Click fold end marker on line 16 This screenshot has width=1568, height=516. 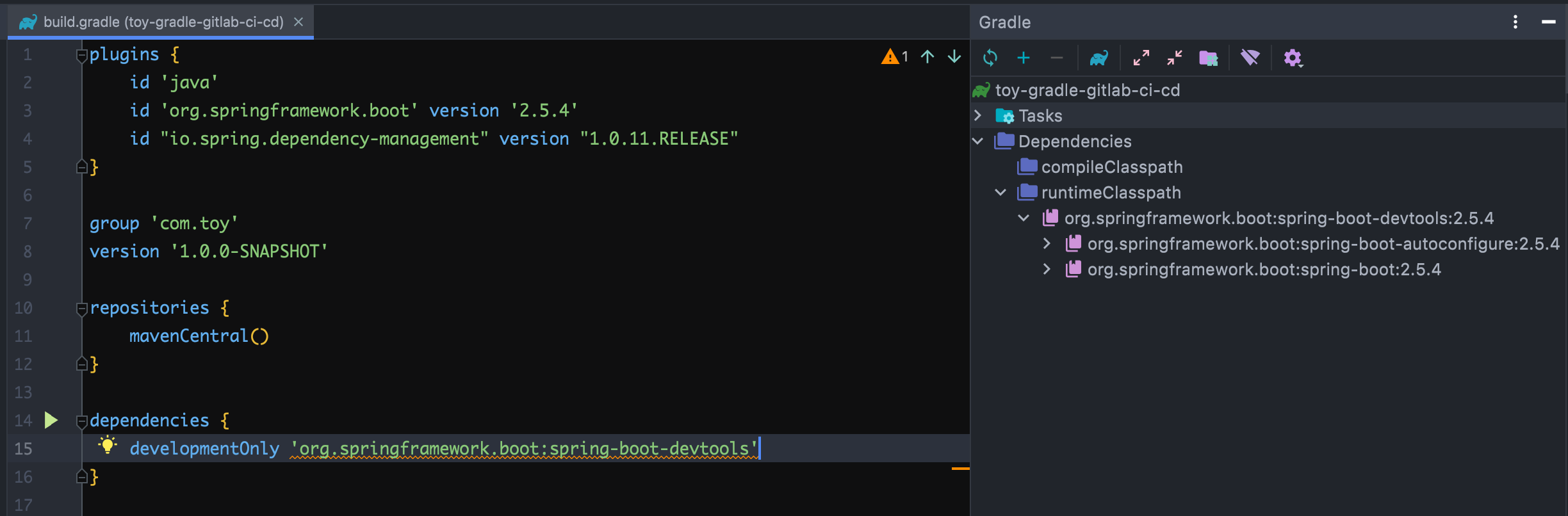click(81, 476)
